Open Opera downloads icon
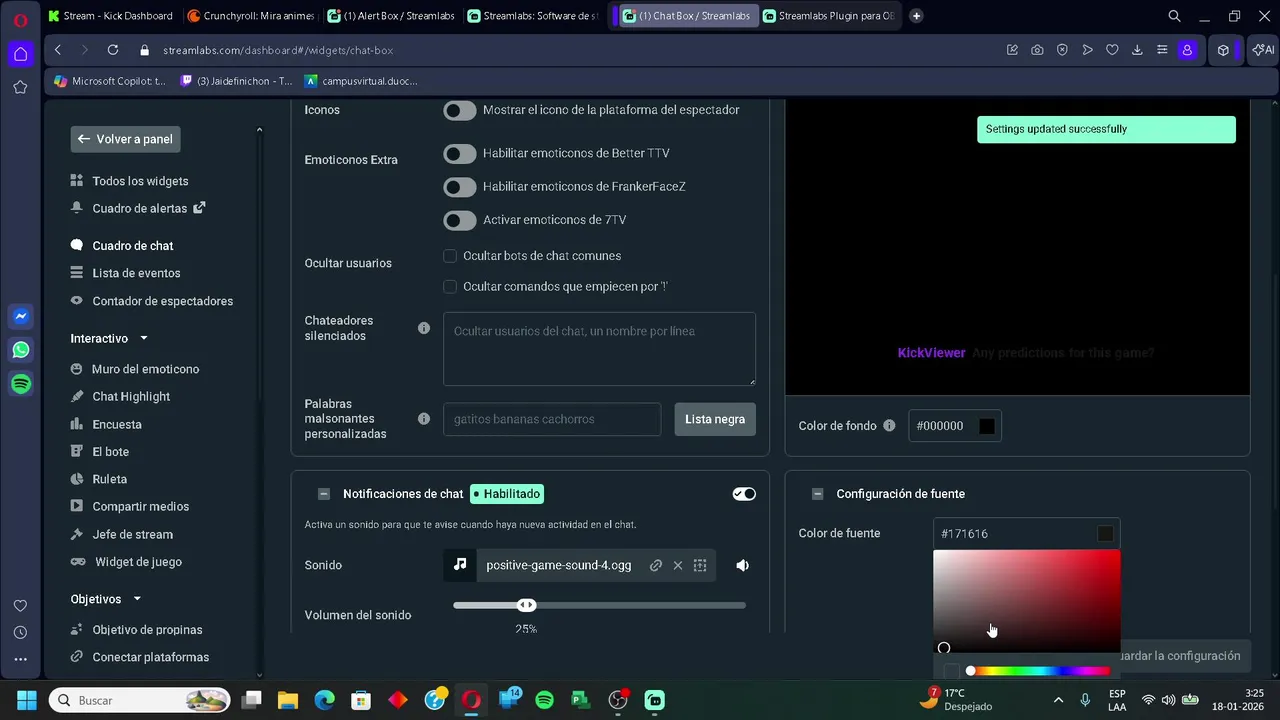 click(x=1137, y=50)
